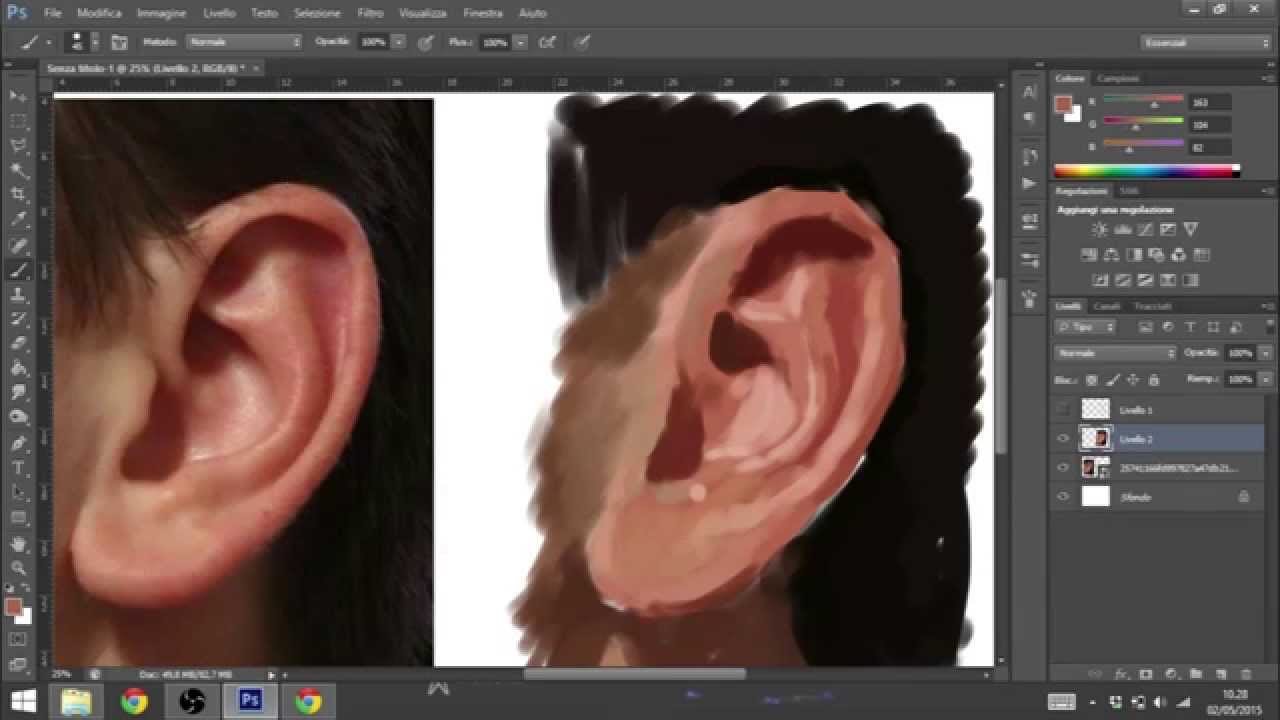The height and width of the screenshot is (720, 1280).
Task: Open Chrome from the taskbar
Action: 132,701
